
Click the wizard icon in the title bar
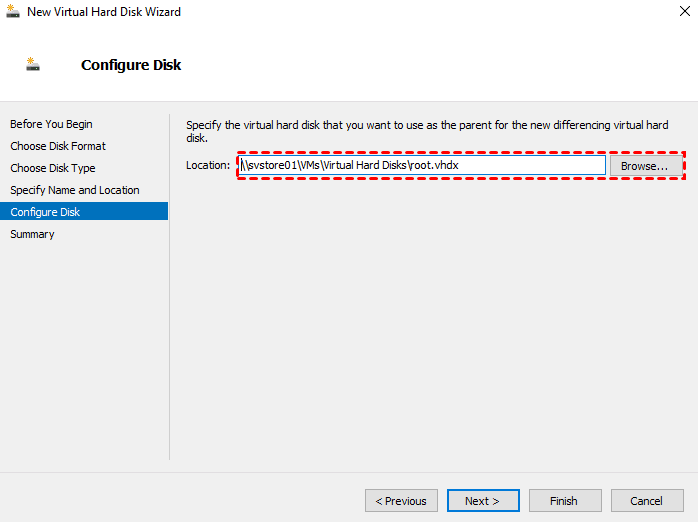(12, 11)
